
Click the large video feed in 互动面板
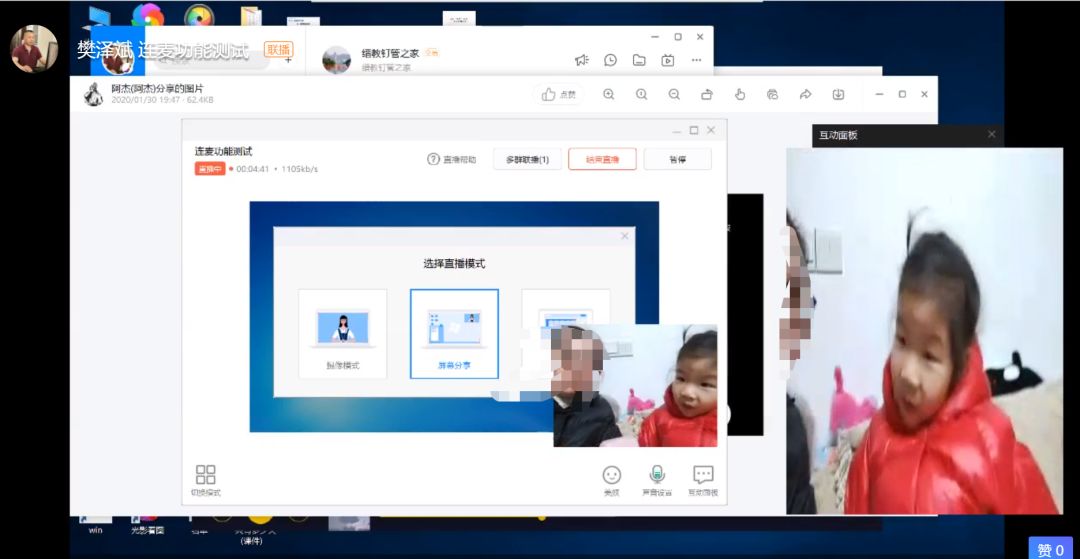coord(924,331)
